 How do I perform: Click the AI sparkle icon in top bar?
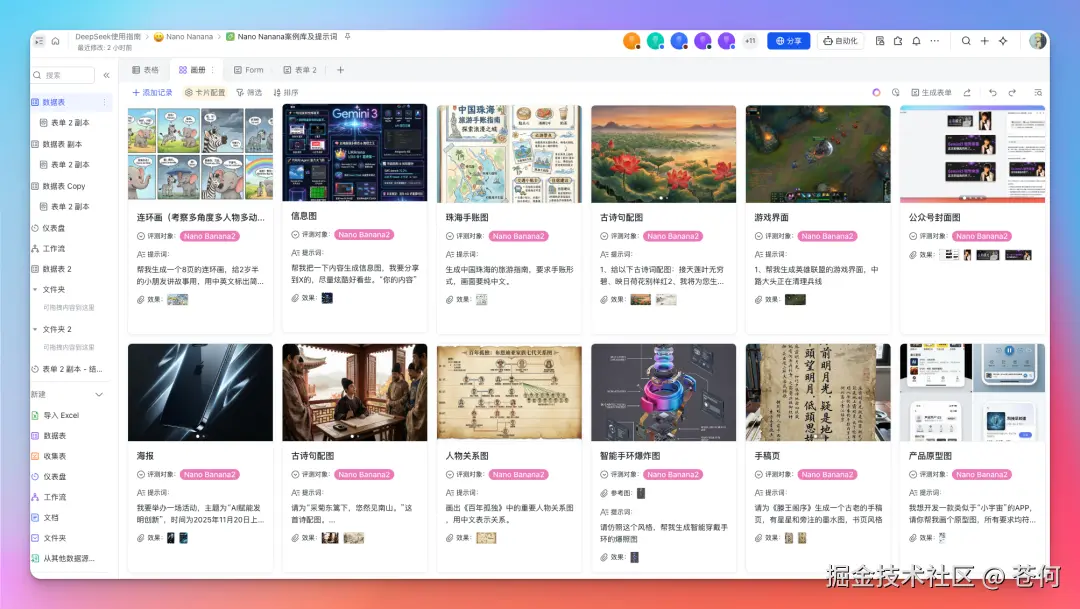pos(1003,40)
